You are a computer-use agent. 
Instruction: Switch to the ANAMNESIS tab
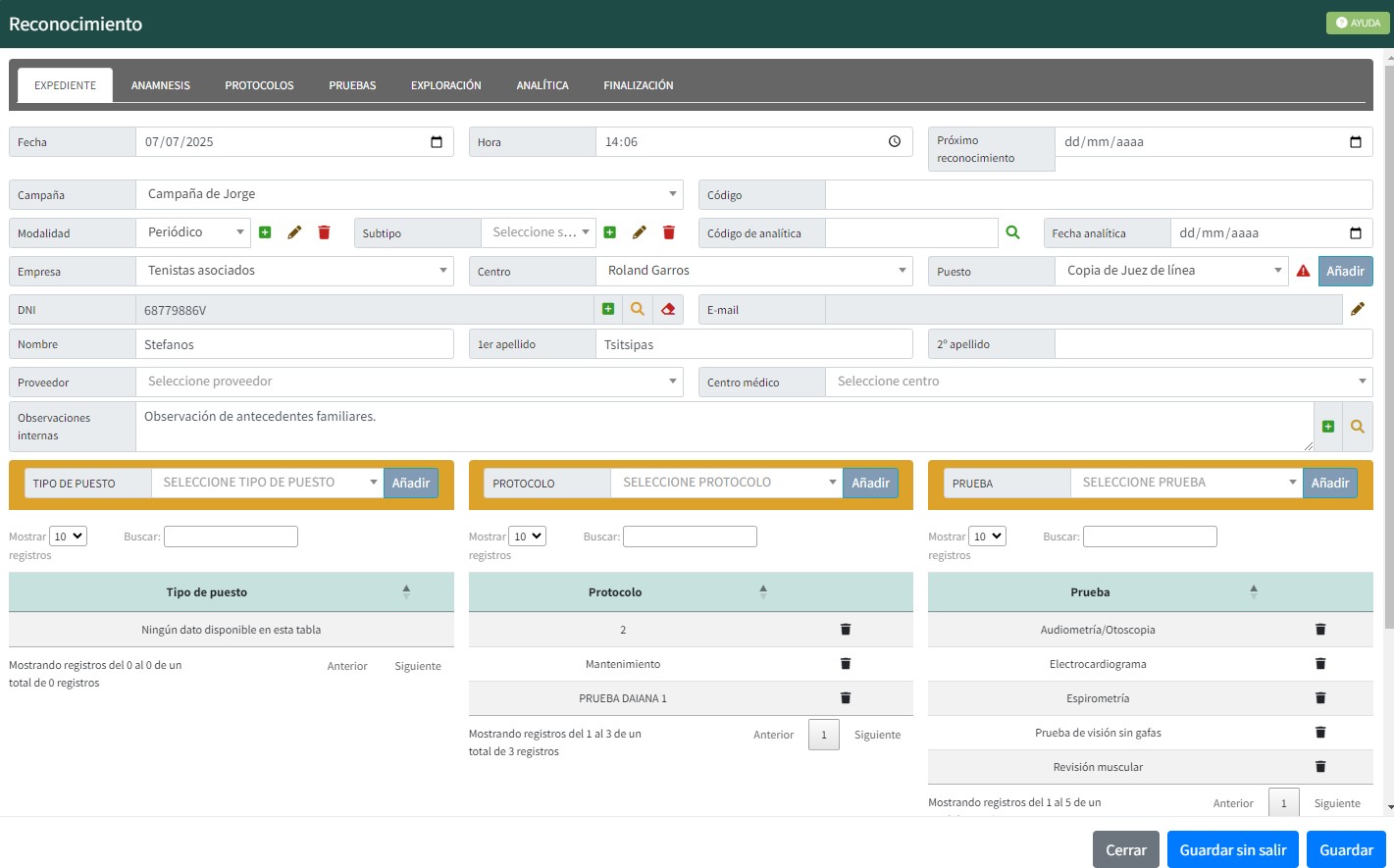[x=161, y=85]
